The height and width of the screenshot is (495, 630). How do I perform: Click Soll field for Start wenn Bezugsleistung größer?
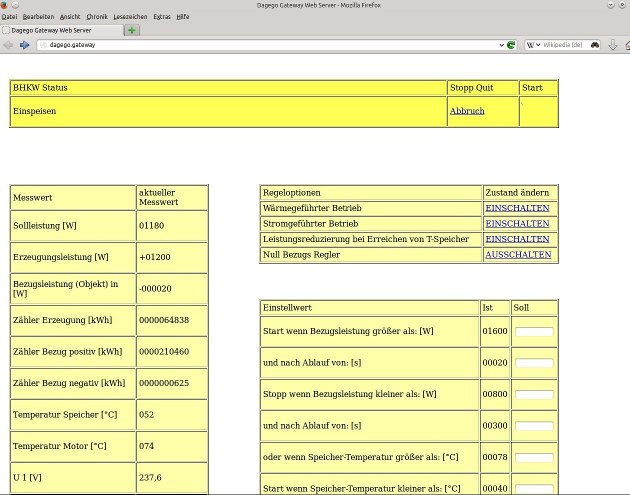click(x=533, y=332)
